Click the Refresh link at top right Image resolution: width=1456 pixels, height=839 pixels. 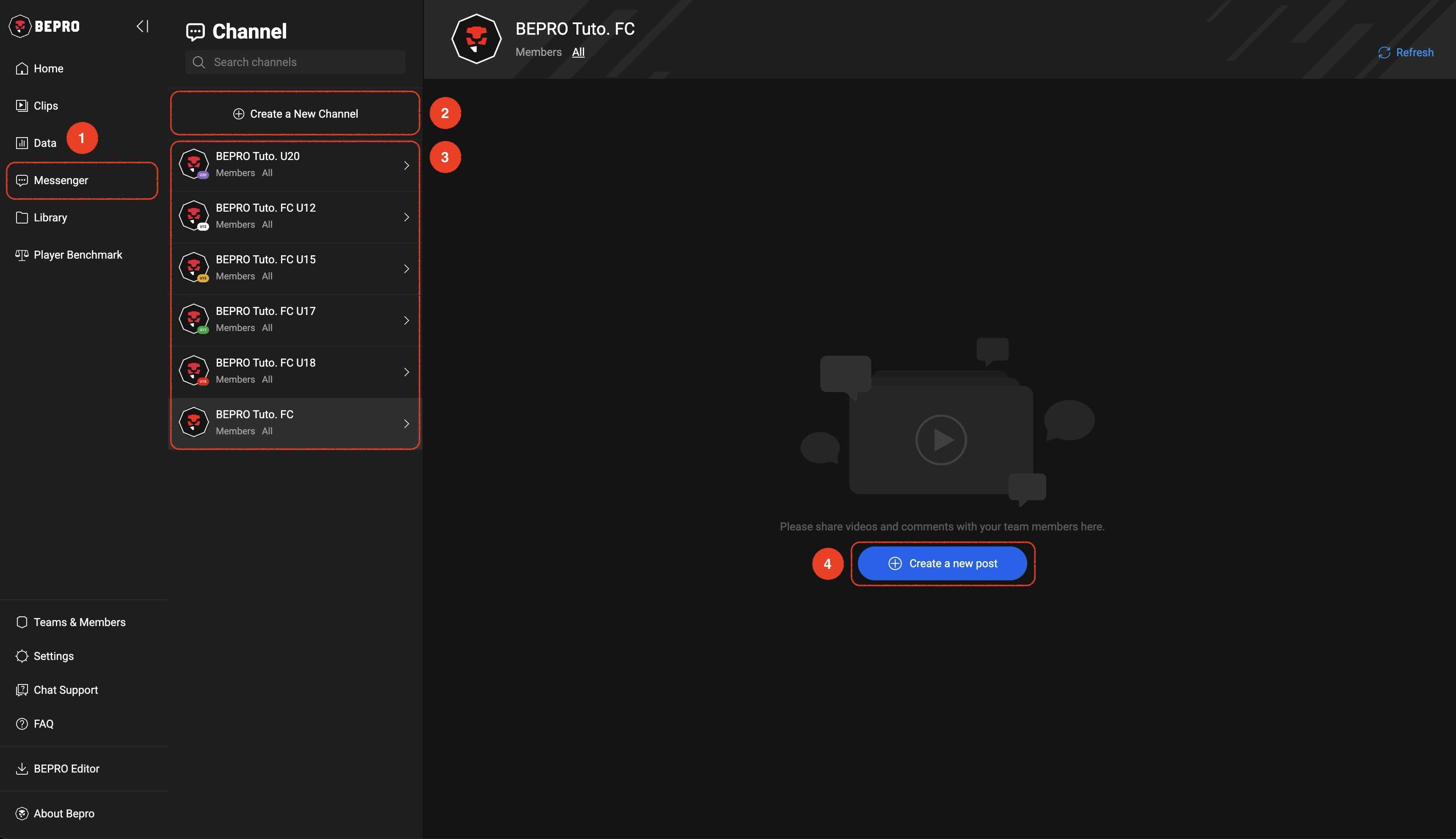tap(1406, 52)
